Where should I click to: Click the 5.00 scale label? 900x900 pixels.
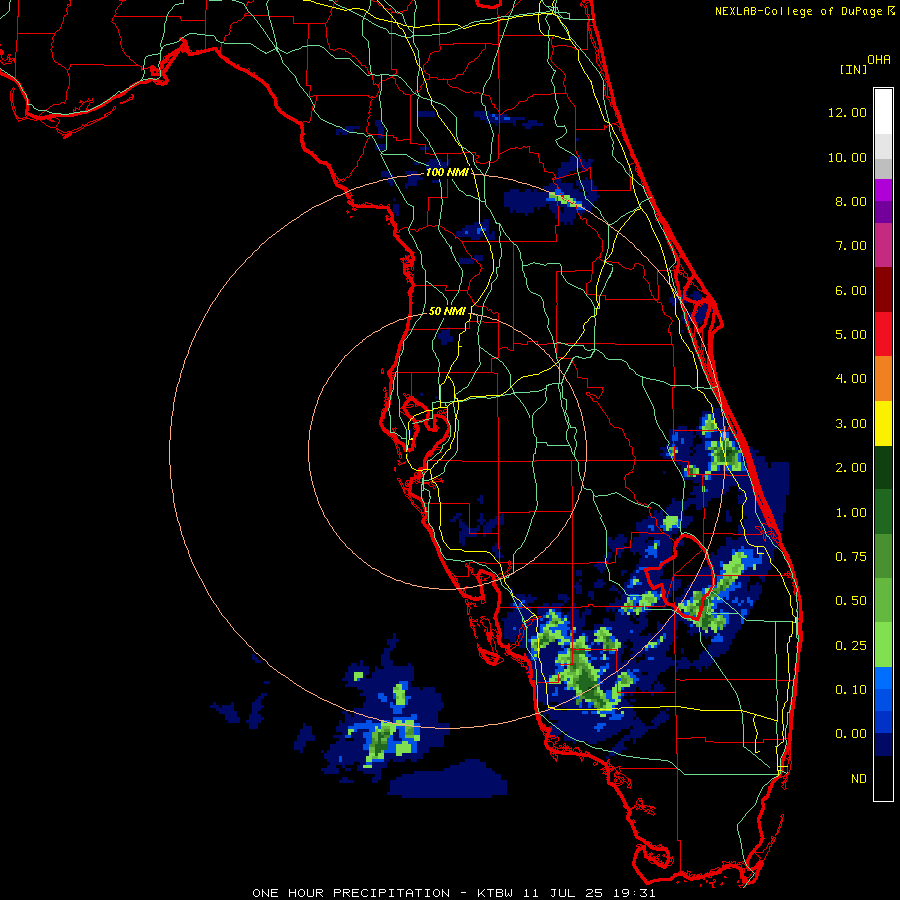(x=851, y=335)
